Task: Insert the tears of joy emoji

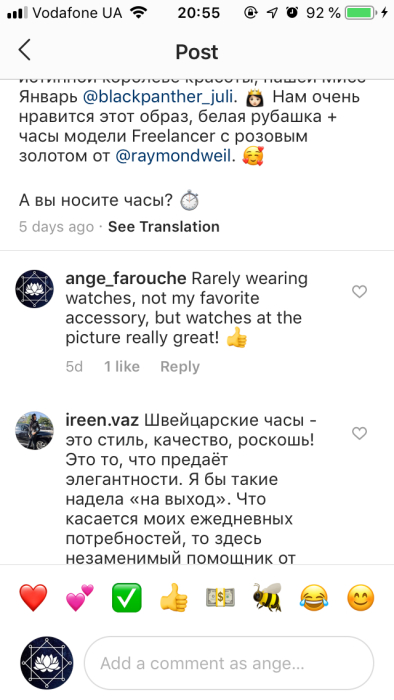Action: point(314,597)
